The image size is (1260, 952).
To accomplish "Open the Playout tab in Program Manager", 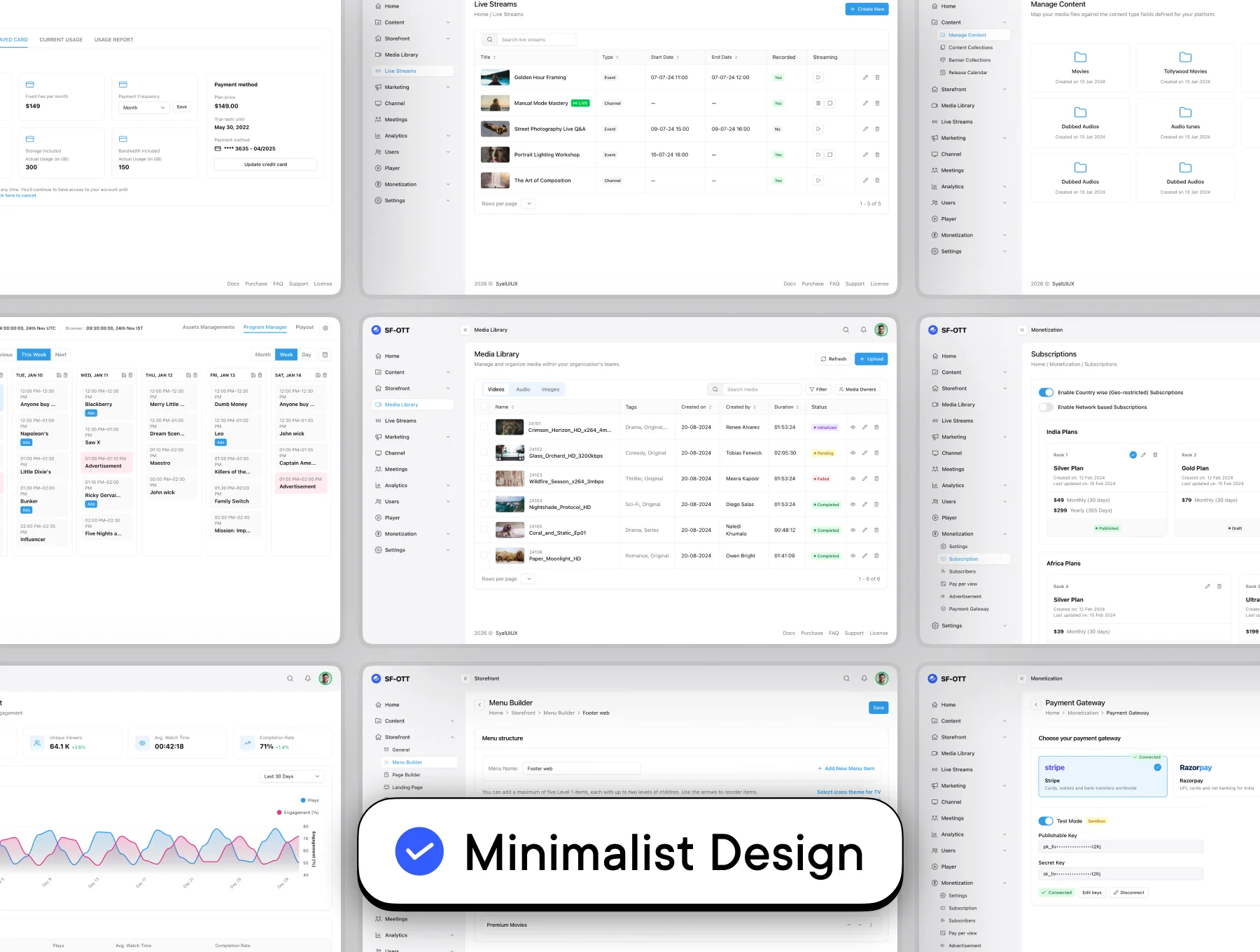I will (304, 327).
